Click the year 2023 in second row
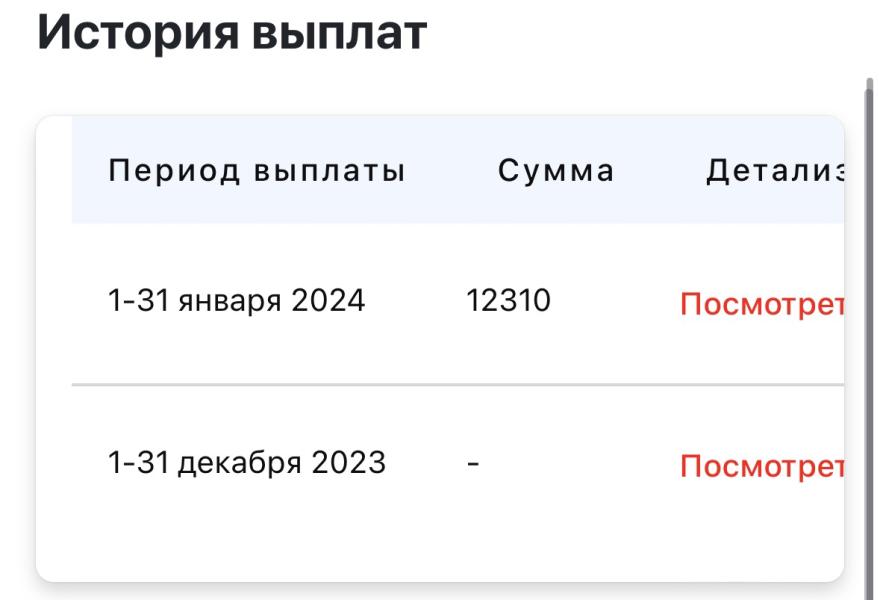 (x=349, y=462)
